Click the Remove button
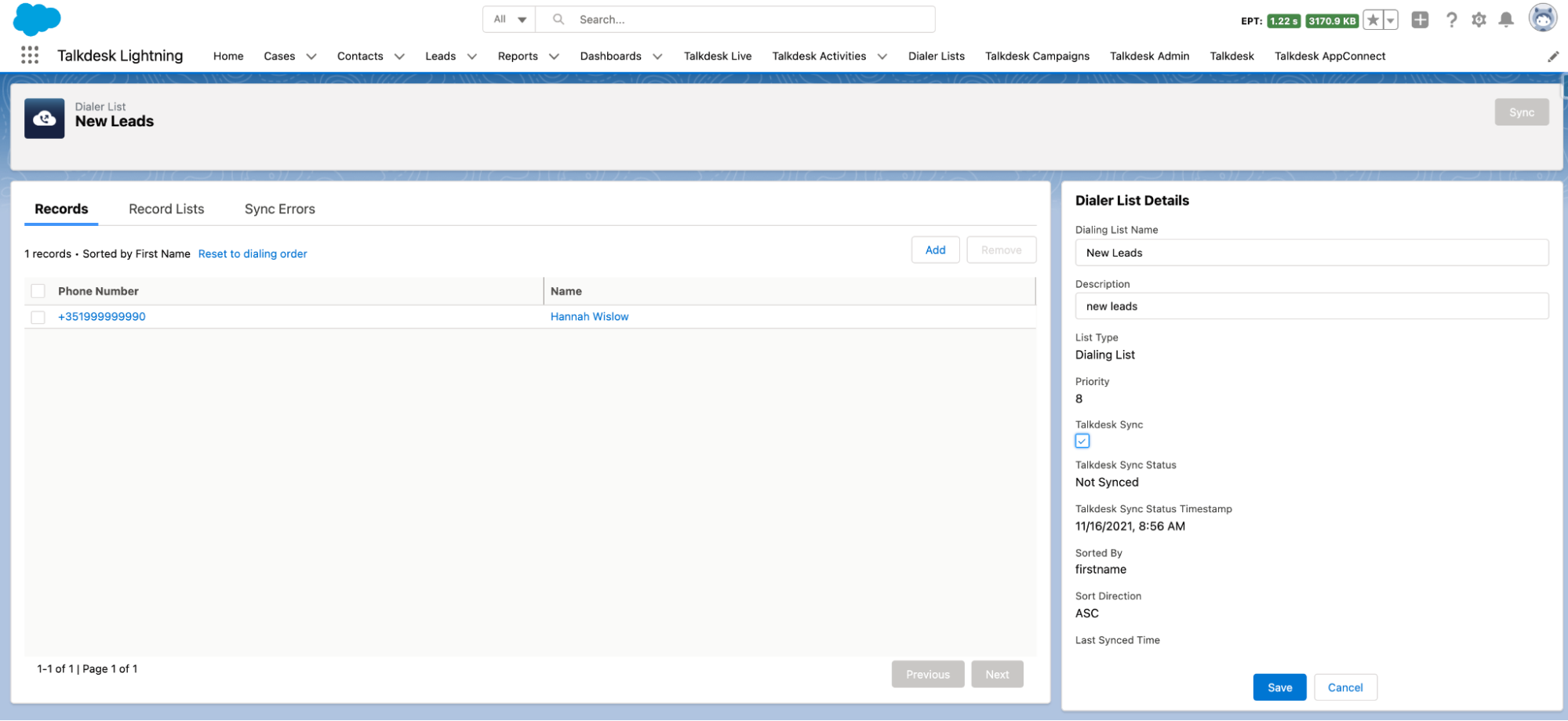1568x721 pixels. pos(1001,250)
